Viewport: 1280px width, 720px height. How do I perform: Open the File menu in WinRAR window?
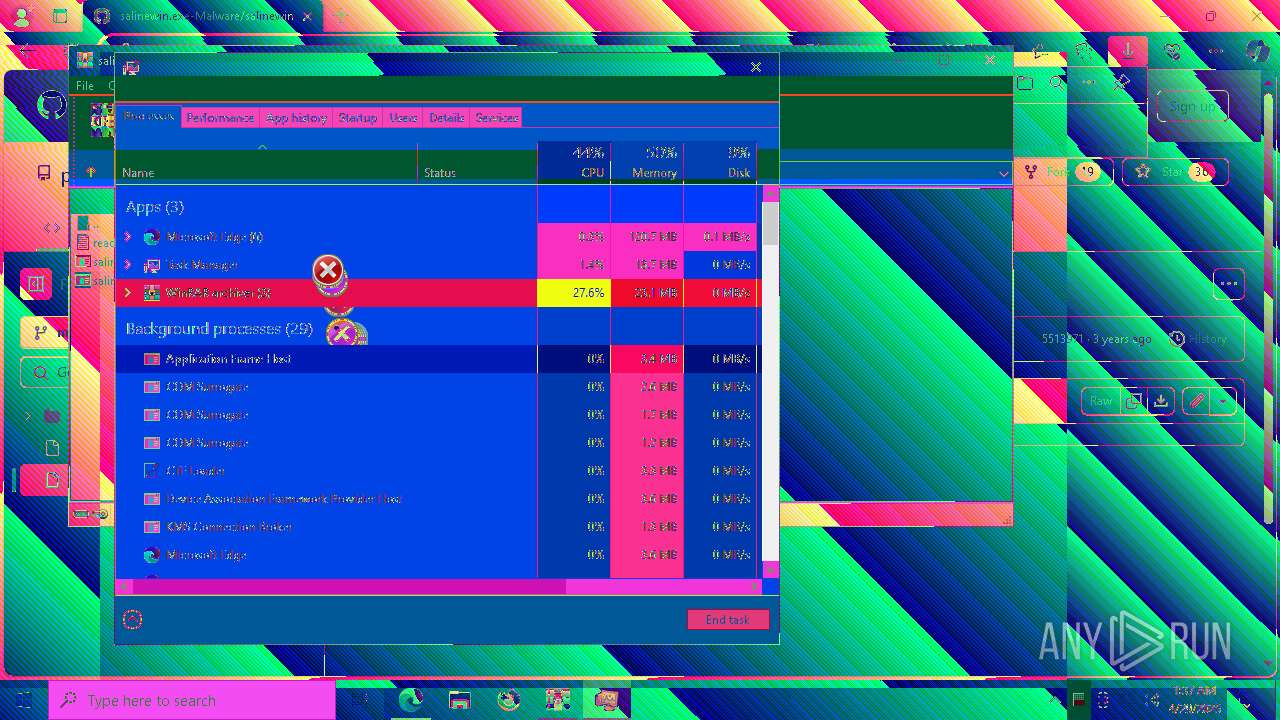(85, 86)
